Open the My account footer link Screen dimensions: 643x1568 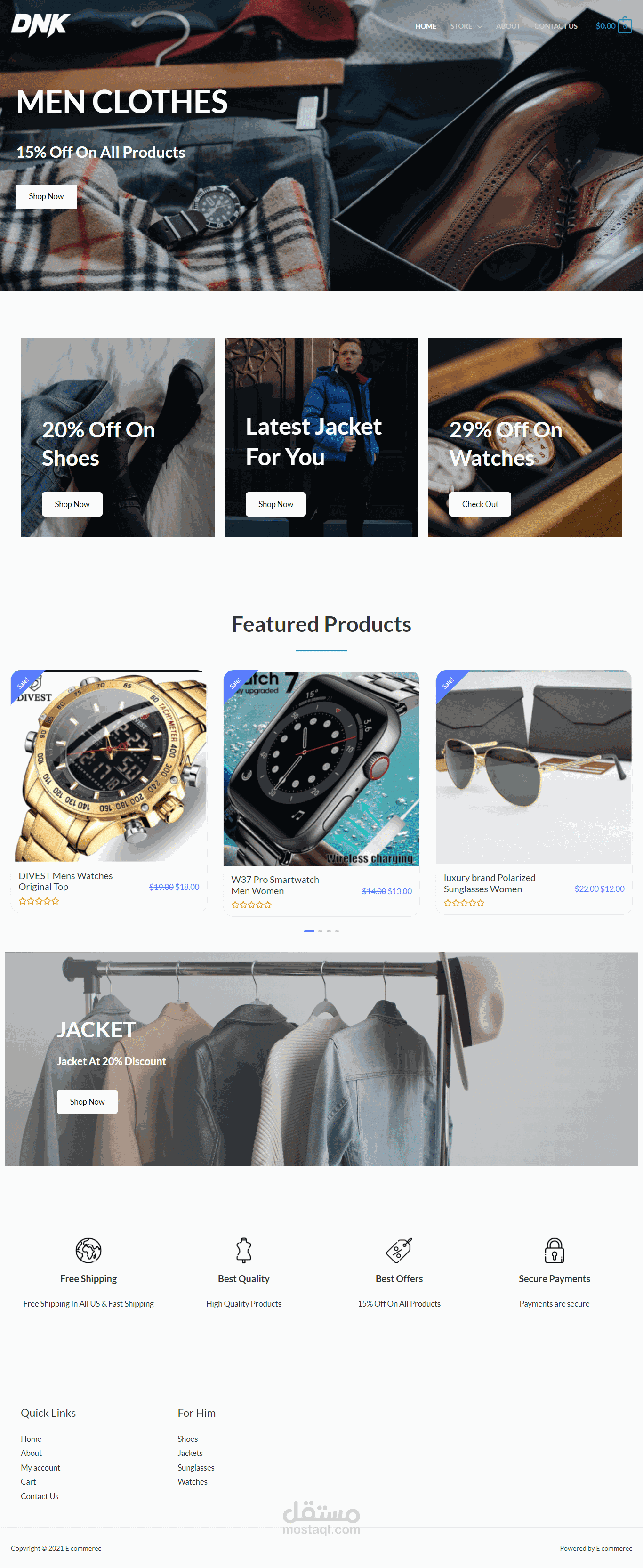[41, 1468]
